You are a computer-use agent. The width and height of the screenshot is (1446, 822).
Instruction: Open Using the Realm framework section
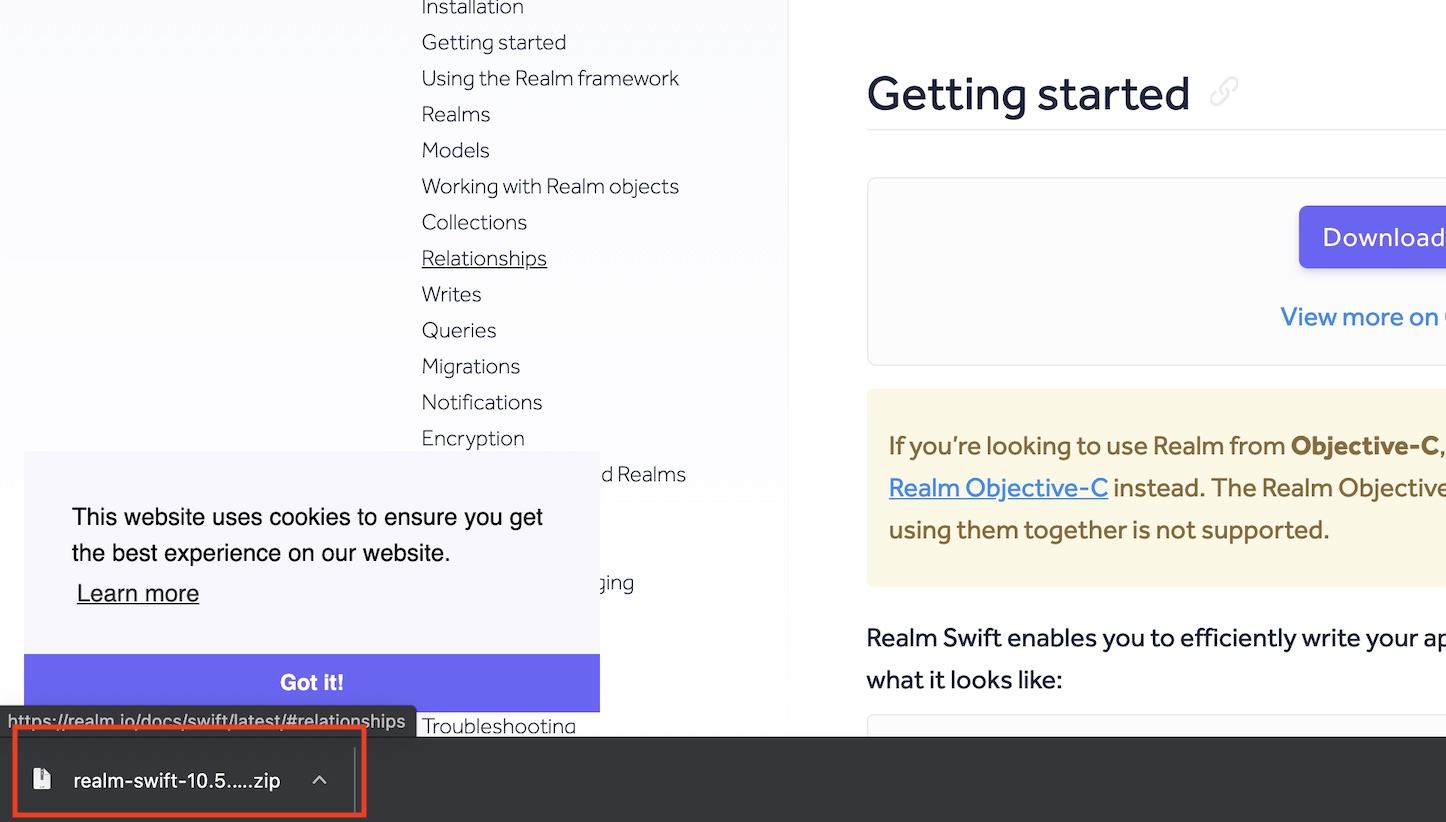point(550,78)
